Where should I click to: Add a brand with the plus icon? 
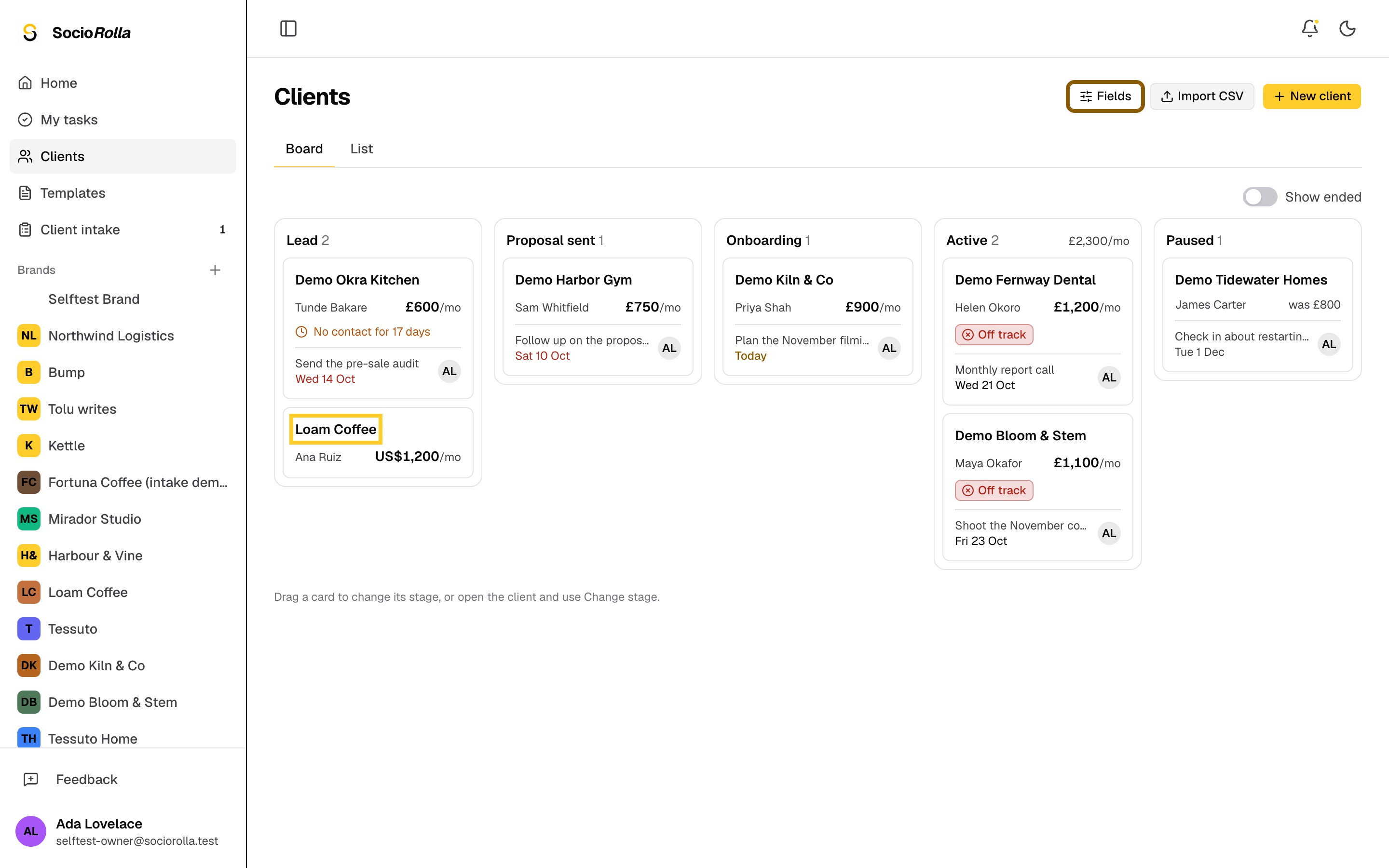215,270
